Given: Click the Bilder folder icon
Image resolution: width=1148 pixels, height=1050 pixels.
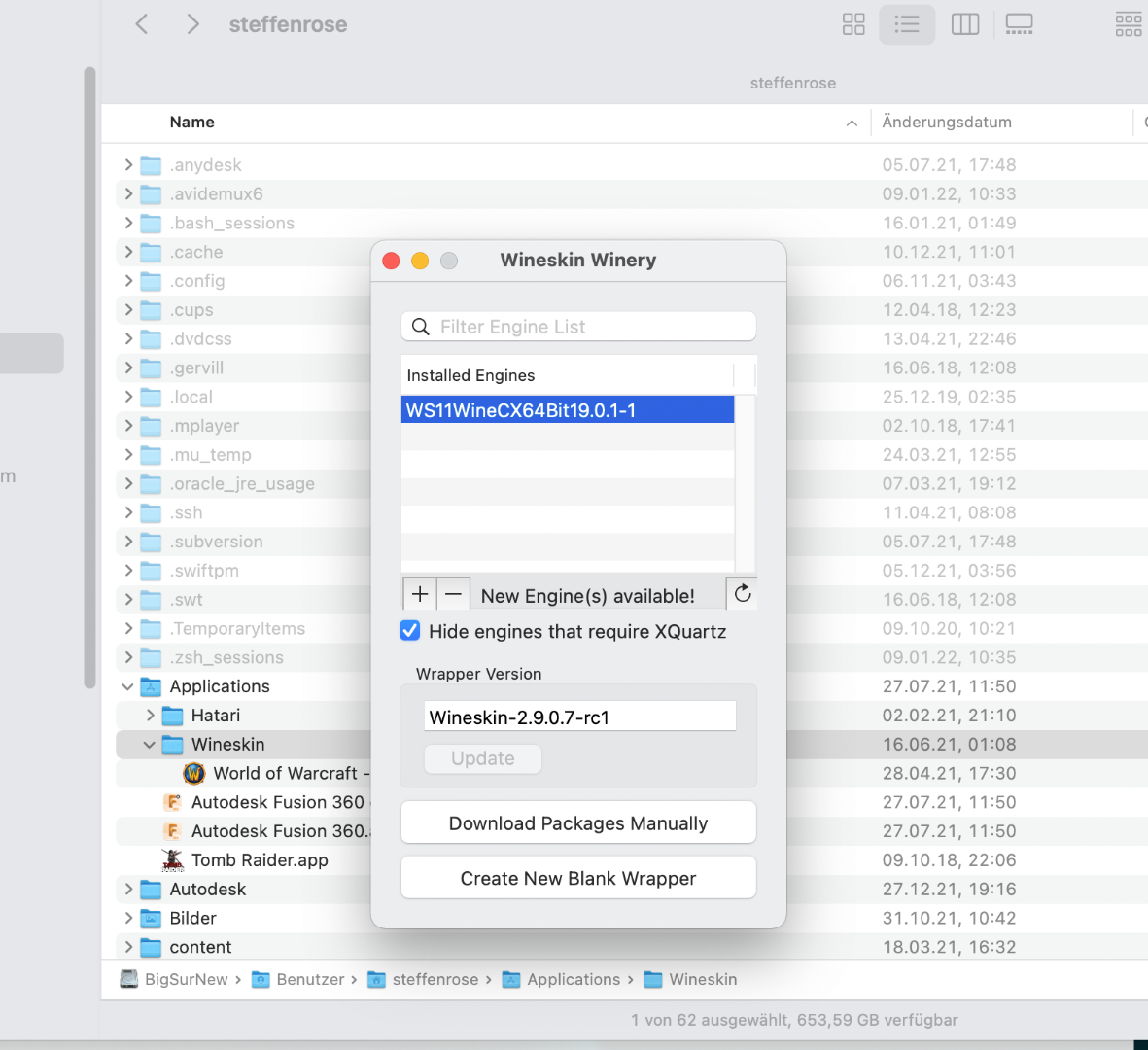Looking at the screenshot, I should click(151, 918).
